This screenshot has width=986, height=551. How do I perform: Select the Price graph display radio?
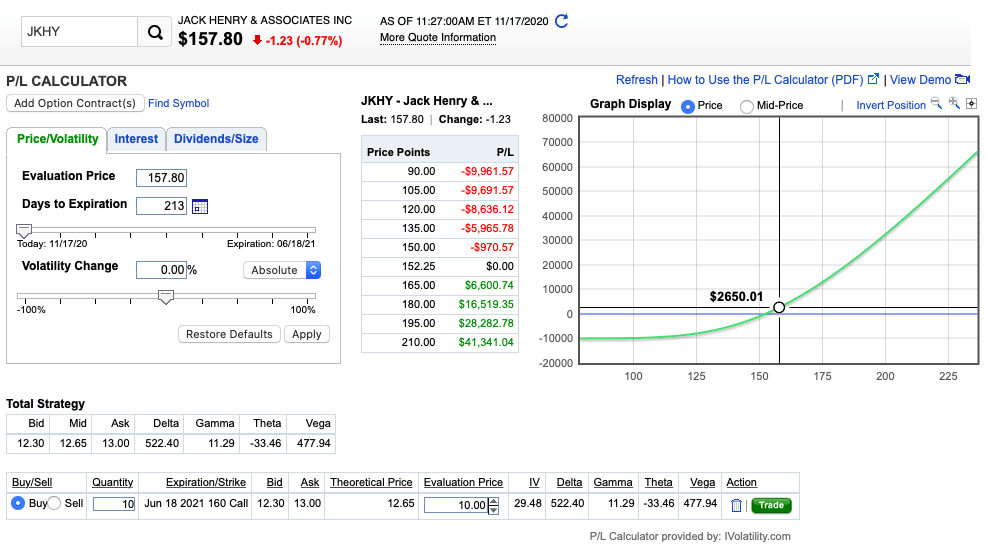pyautogui.click(x=688, y=106)
